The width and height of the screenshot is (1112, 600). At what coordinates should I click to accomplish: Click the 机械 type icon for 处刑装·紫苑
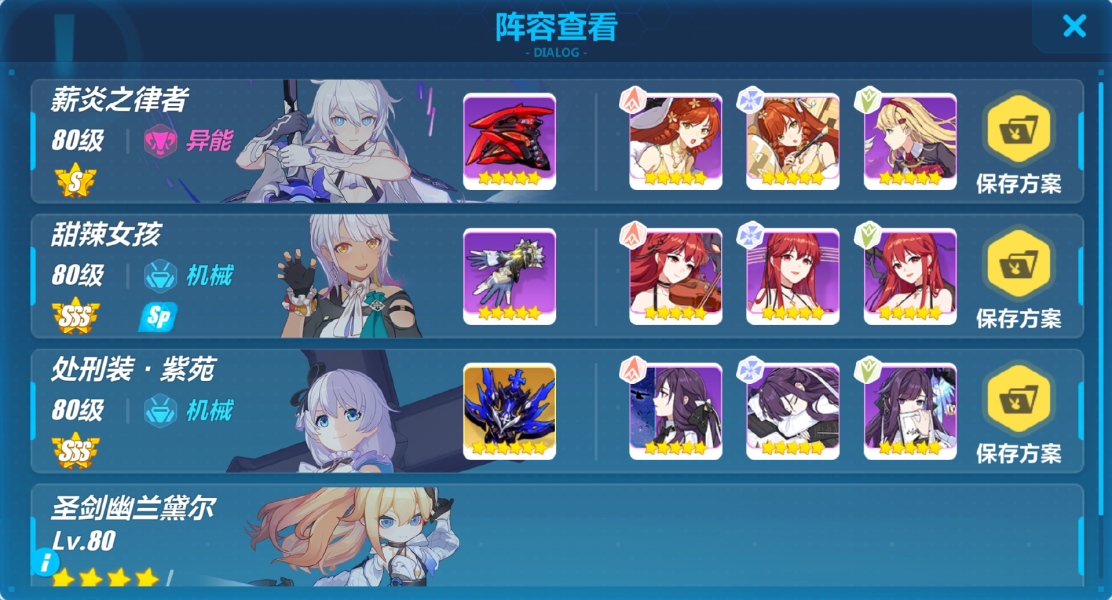click(160, 411)
